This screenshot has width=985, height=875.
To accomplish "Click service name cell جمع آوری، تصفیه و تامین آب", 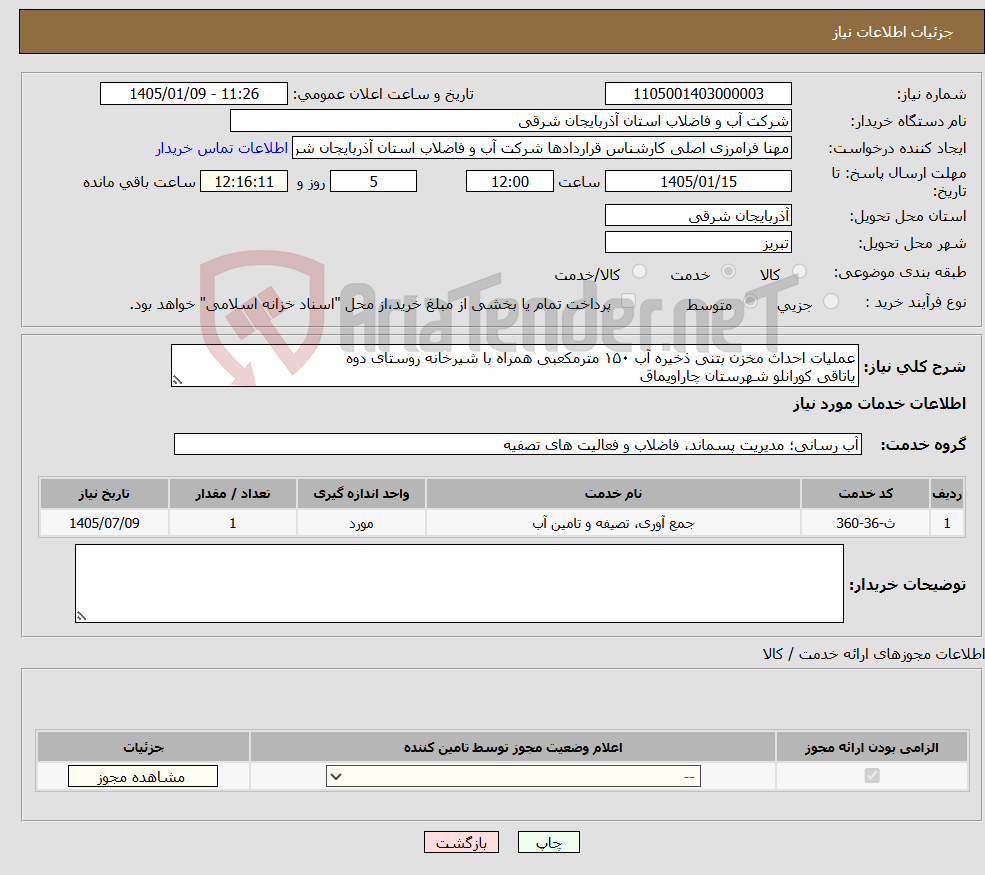I will pyautogui.click(x=613, y=523).
